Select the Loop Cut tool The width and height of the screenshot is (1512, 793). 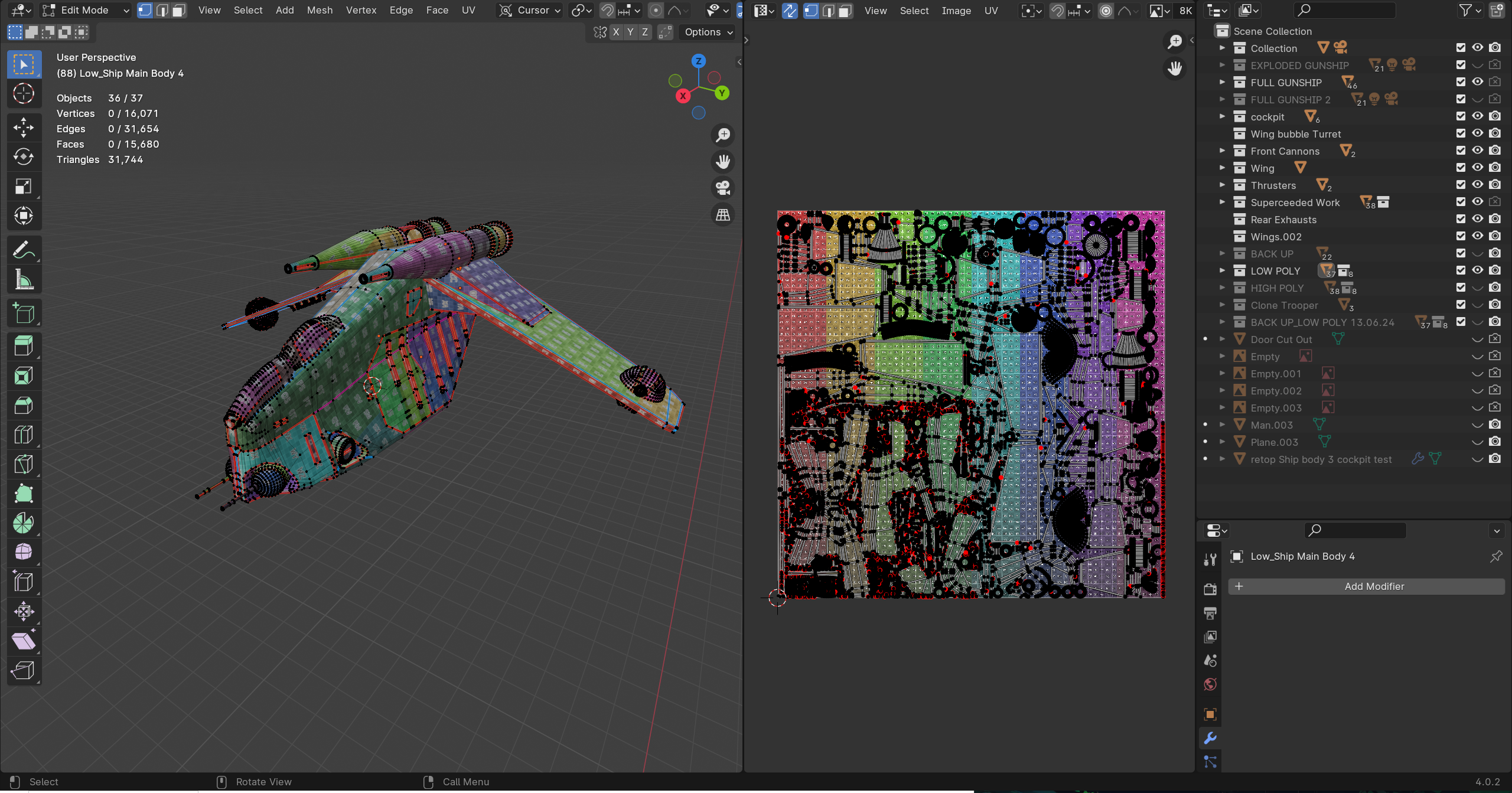coord(24,435)
